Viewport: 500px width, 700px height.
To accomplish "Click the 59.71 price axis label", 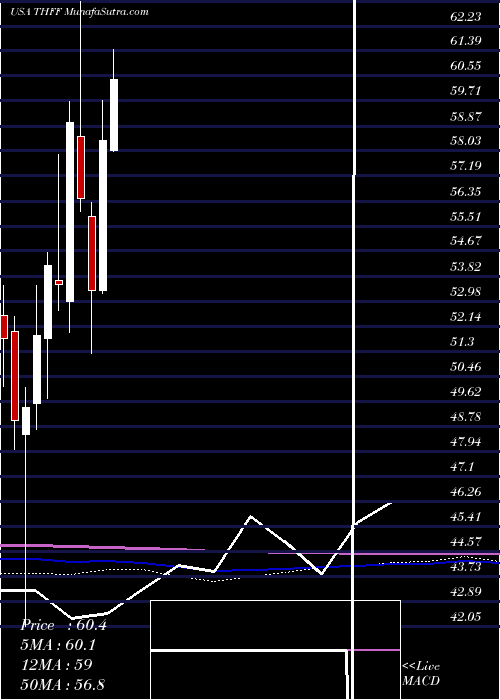I will 466,91.
